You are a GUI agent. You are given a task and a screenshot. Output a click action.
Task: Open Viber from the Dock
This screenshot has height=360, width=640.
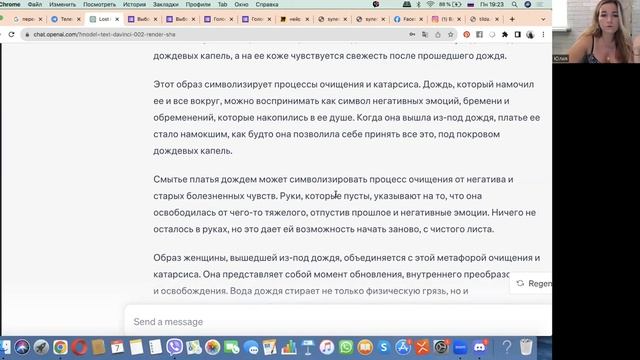(x=174, y=347)
